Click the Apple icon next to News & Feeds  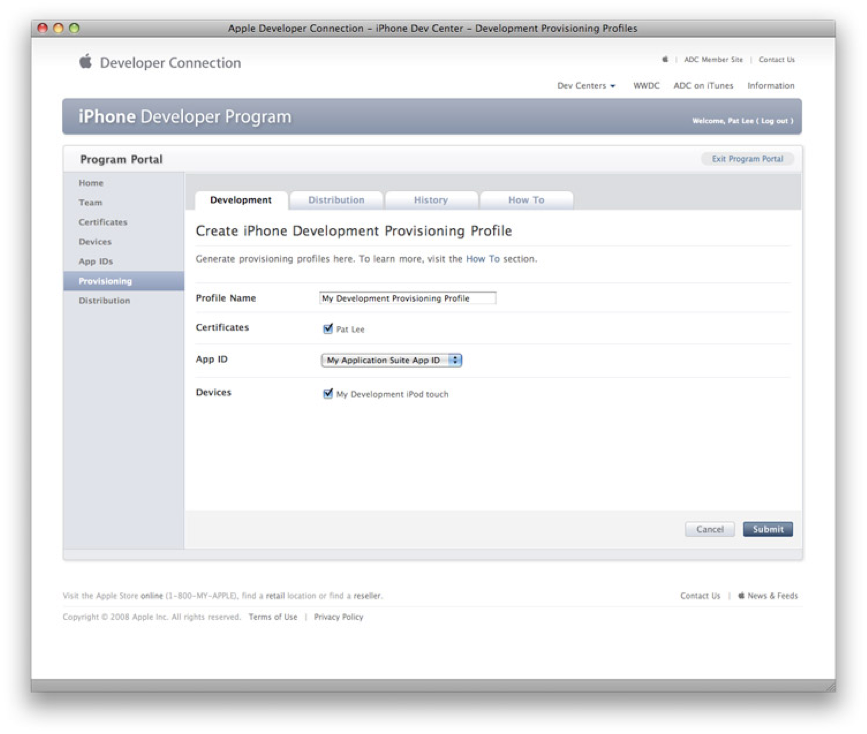(x=741, y=596)
